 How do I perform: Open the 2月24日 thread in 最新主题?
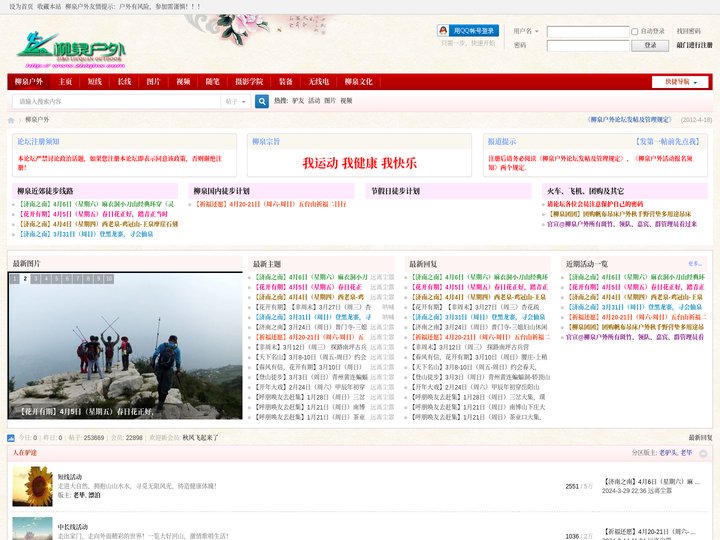click(x=310, y=387)
